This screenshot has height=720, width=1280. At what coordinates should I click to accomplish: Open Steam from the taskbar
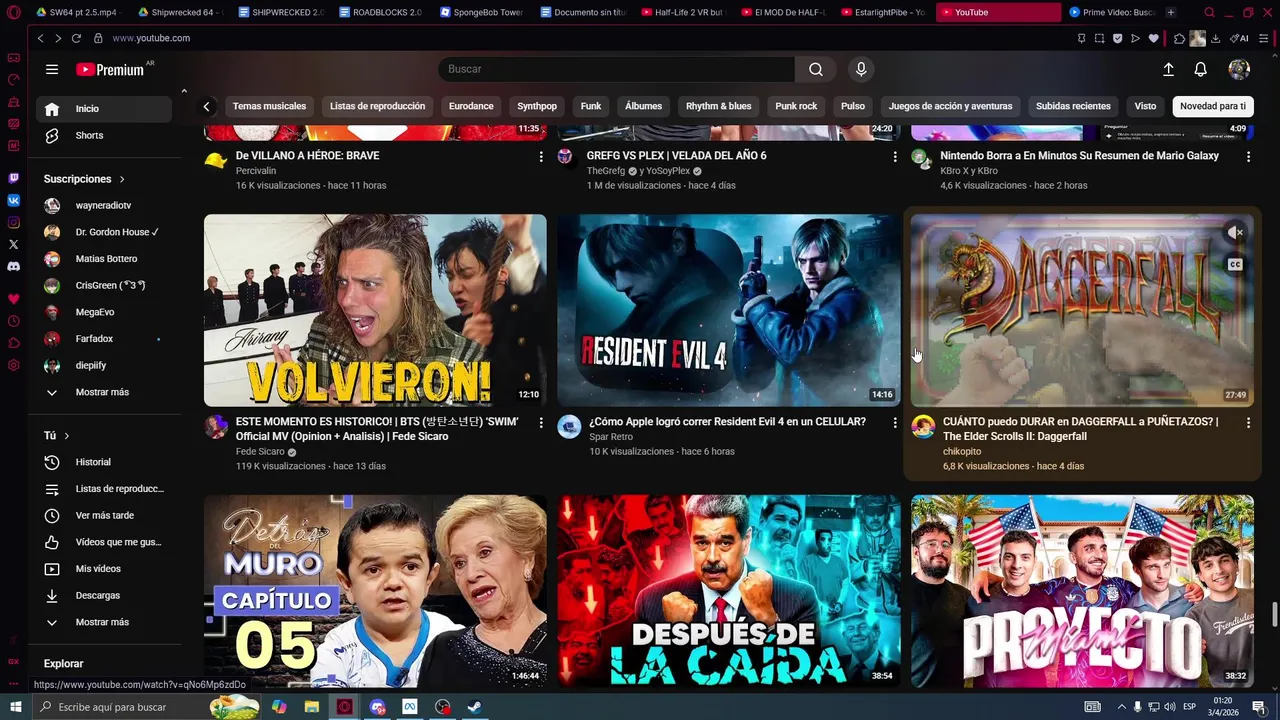coord(474,707)
